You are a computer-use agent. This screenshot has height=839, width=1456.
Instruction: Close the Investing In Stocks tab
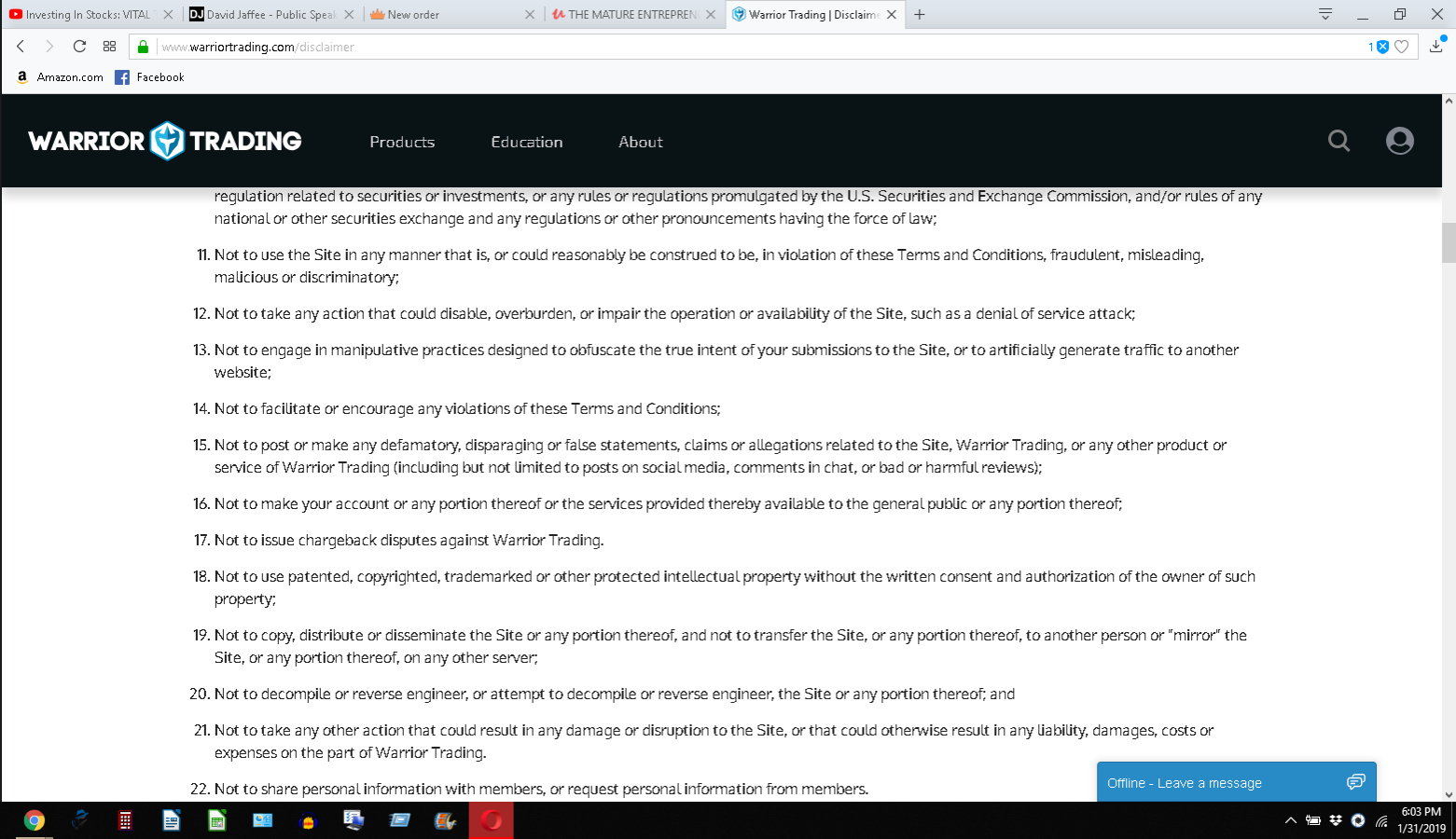pos(168,14)
